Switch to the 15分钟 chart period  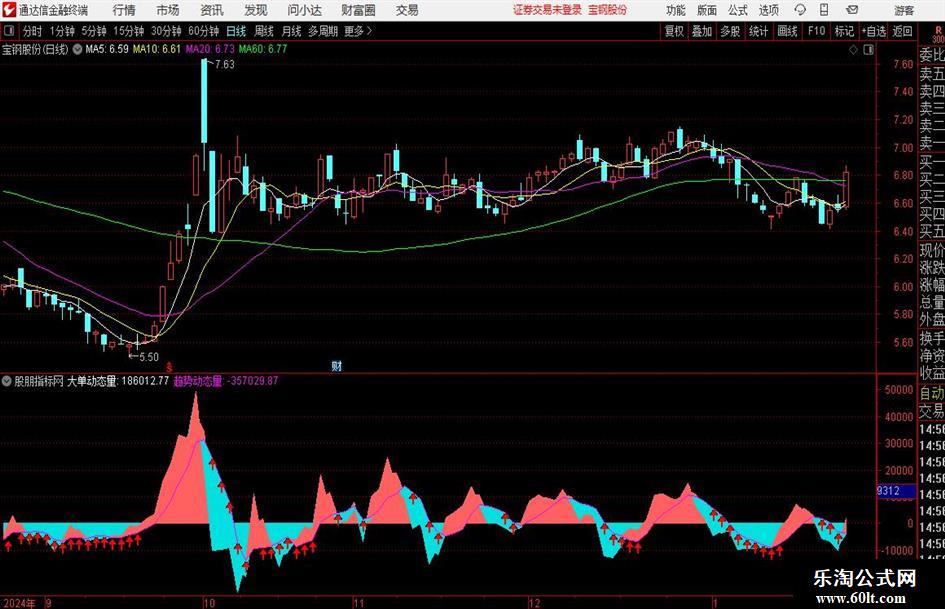click(128, 31)
